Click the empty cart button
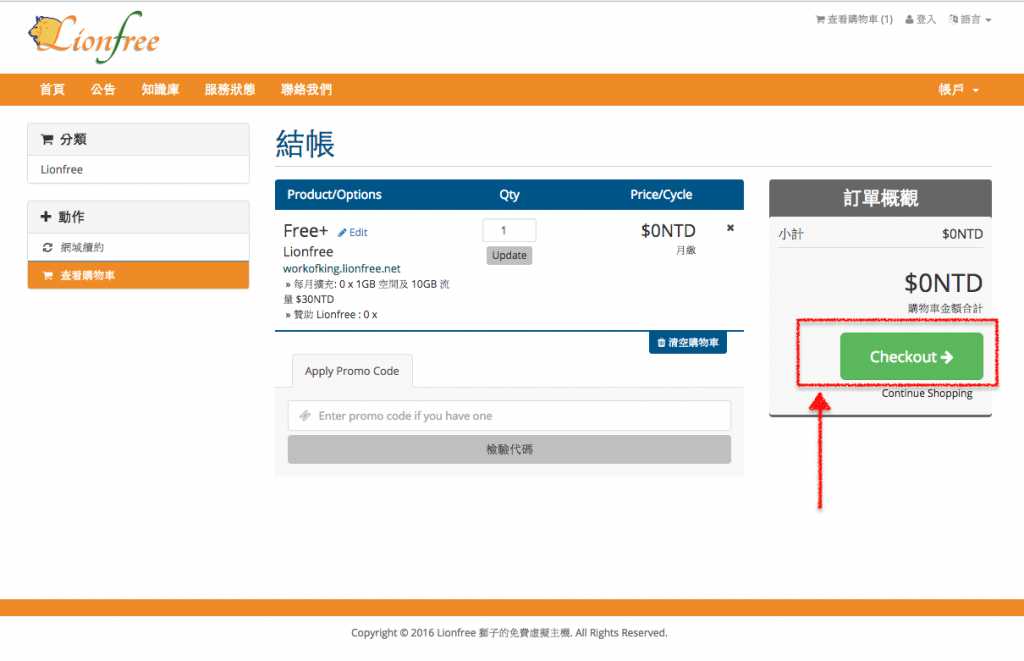The height and width of the screenshot is (661, 1024). [x=688, y=343]
